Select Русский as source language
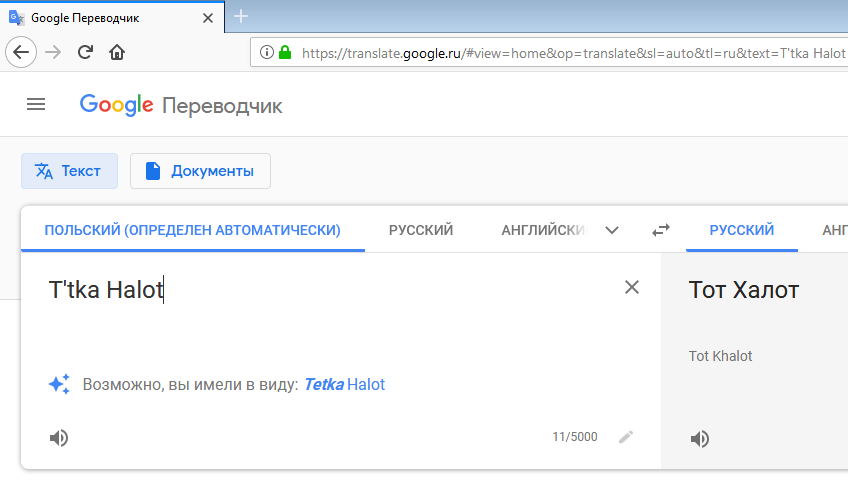 pyautogui.click(x=421, y=230)
